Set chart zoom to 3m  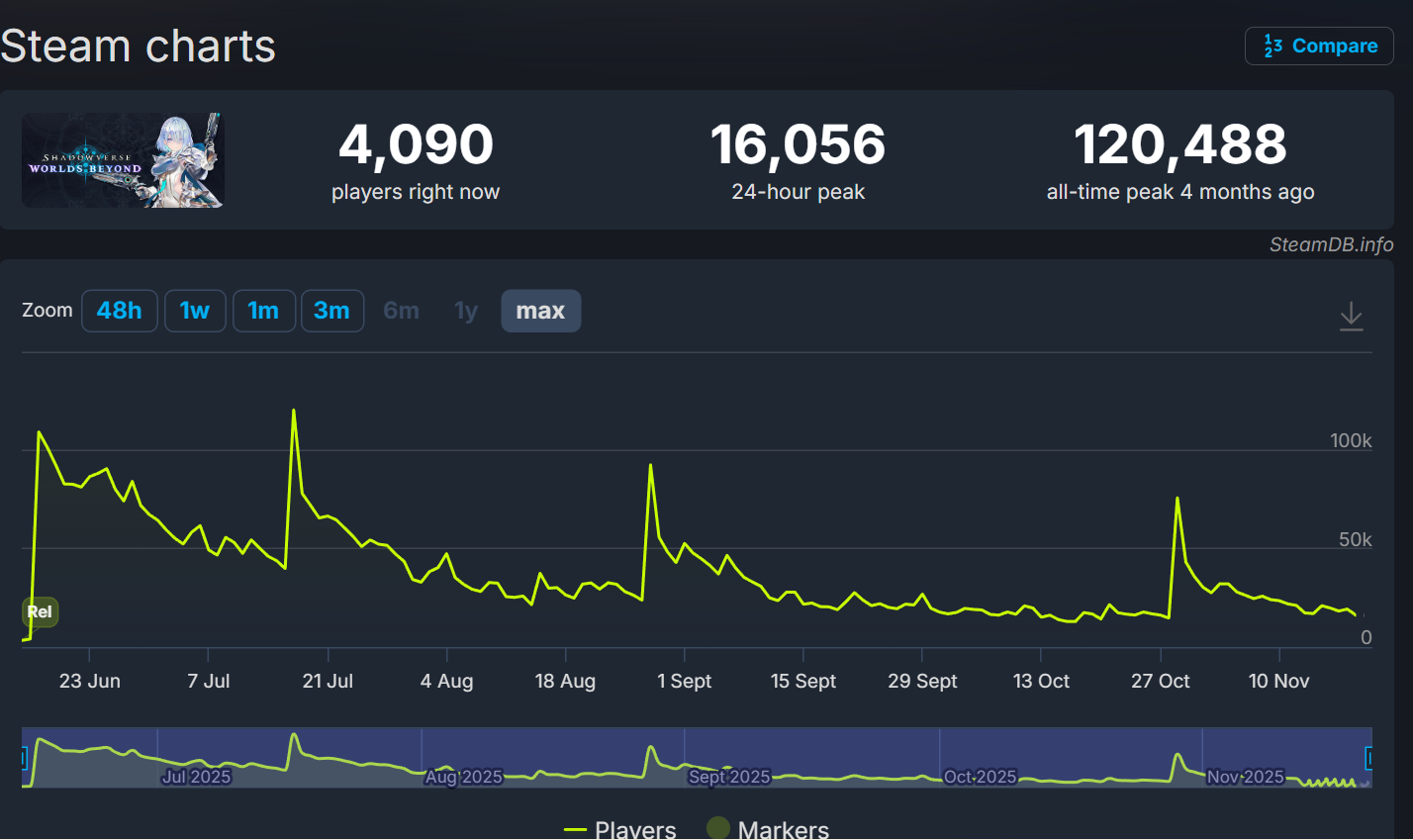[331, 311]
